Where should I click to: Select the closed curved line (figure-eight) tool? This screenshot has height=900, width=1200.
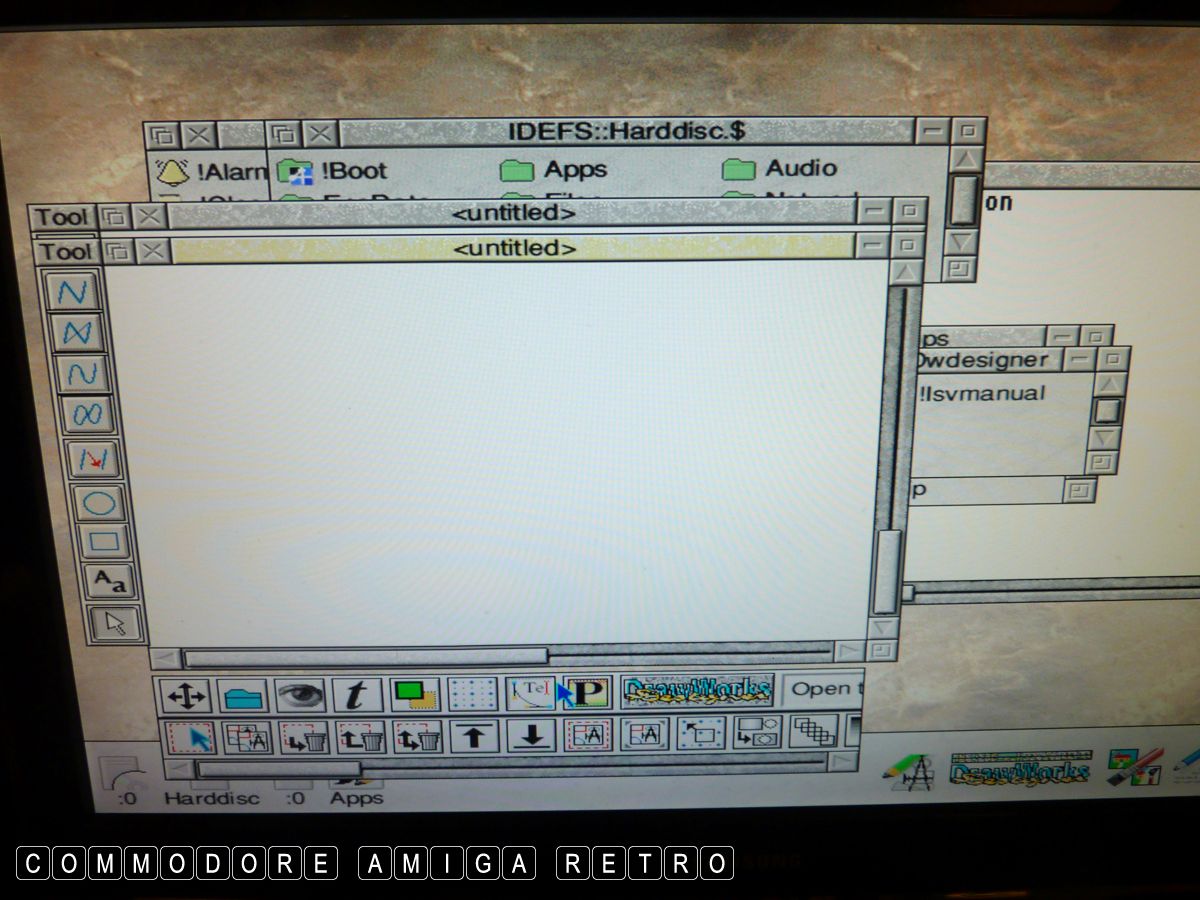point(87,414)
